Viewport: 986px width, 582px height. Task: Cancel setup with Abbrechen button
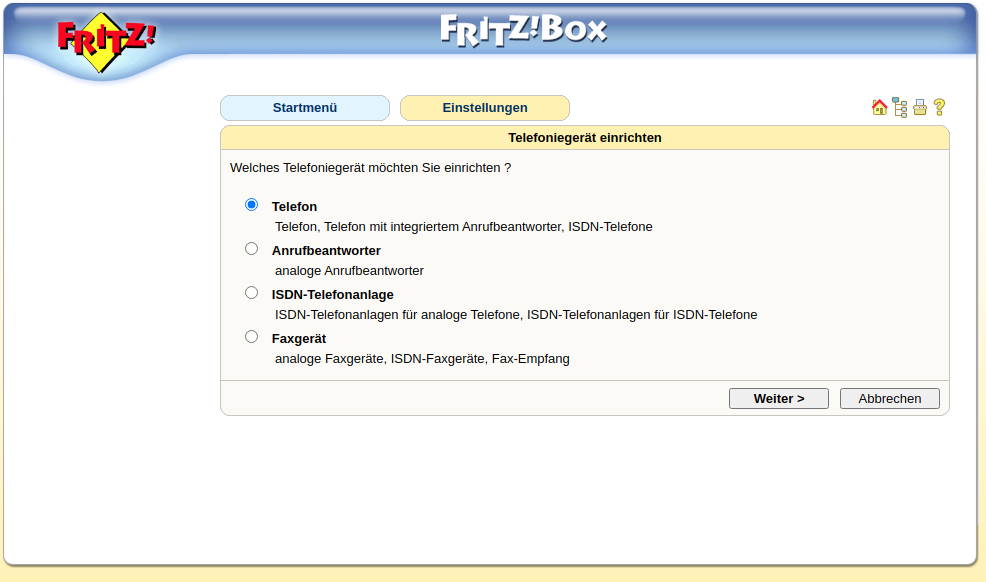[x=890, y=398]
